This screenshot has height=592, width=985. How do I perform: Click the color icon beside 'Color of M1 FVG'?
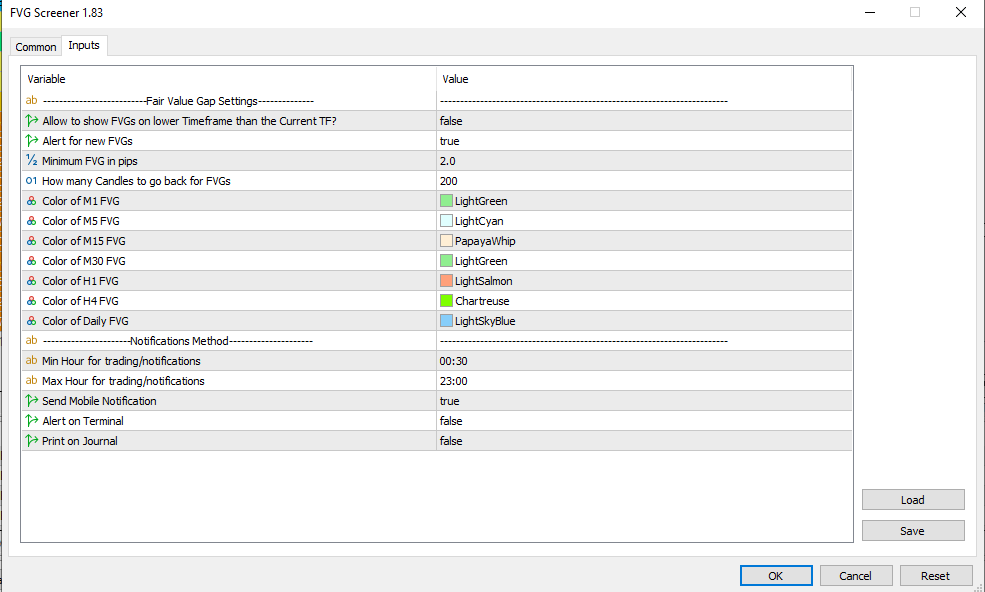tap(31, 201)
